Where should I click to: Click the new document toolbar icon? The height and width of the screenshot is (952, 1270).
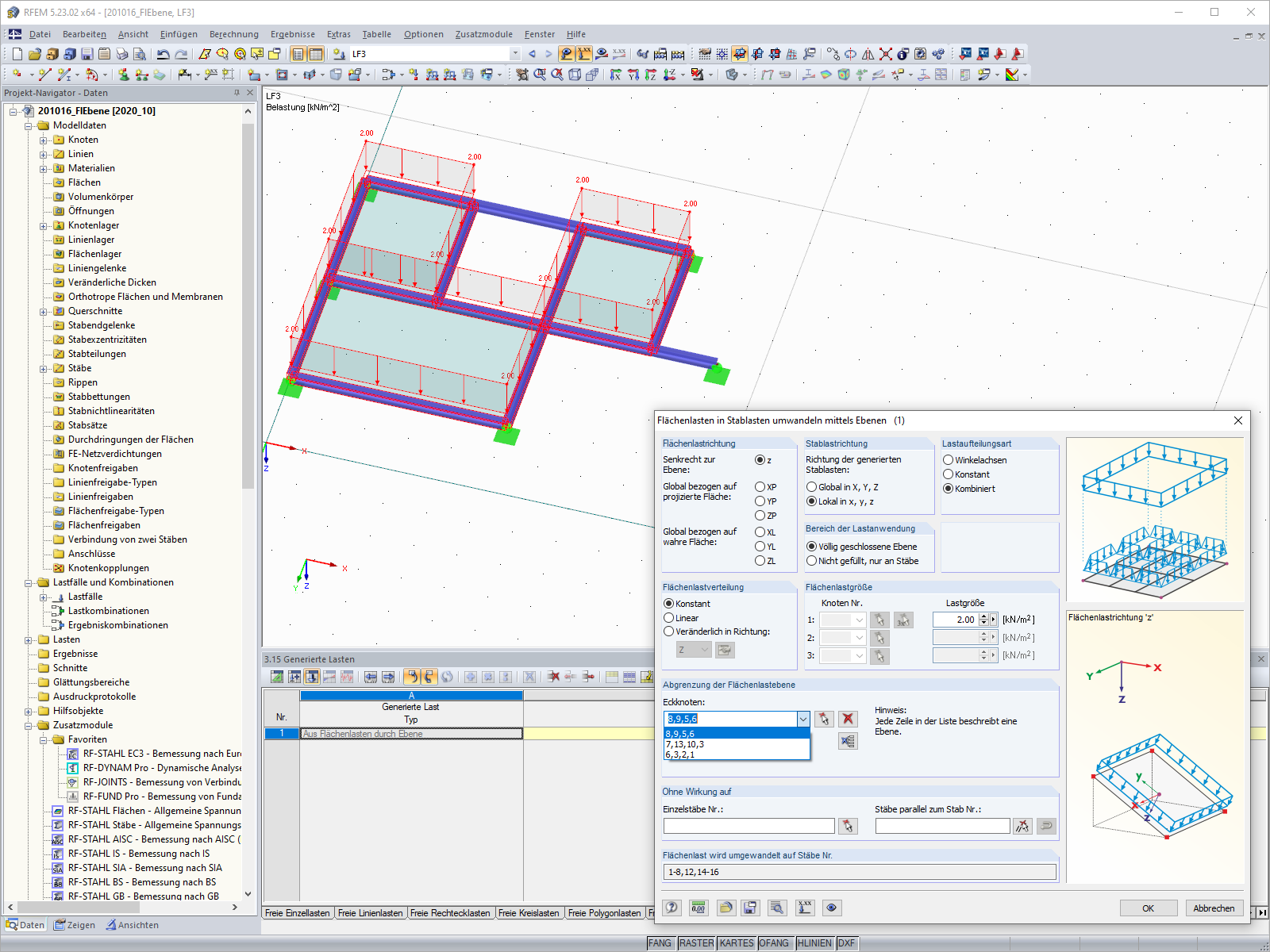[x=17, y=54]
